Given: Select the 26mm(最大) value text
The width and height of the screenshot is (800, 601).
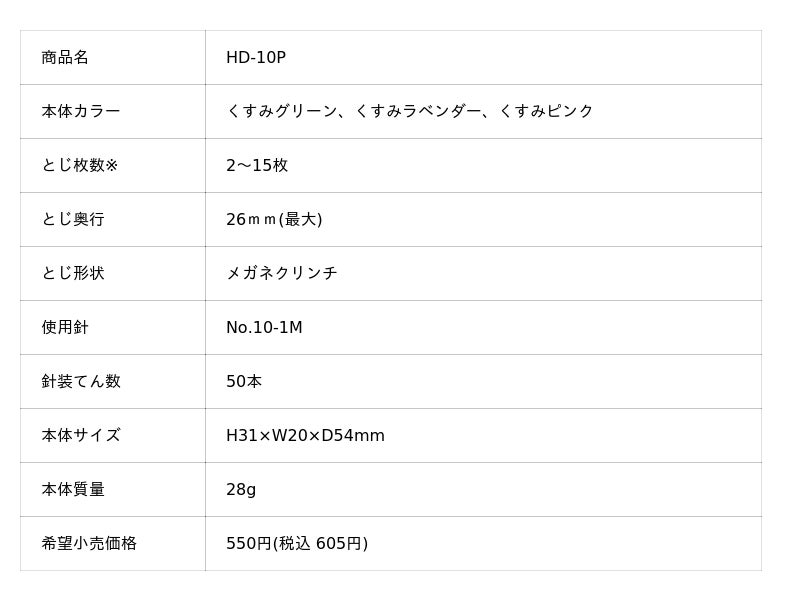Looking at the screenshot, I should coord(274,220).
